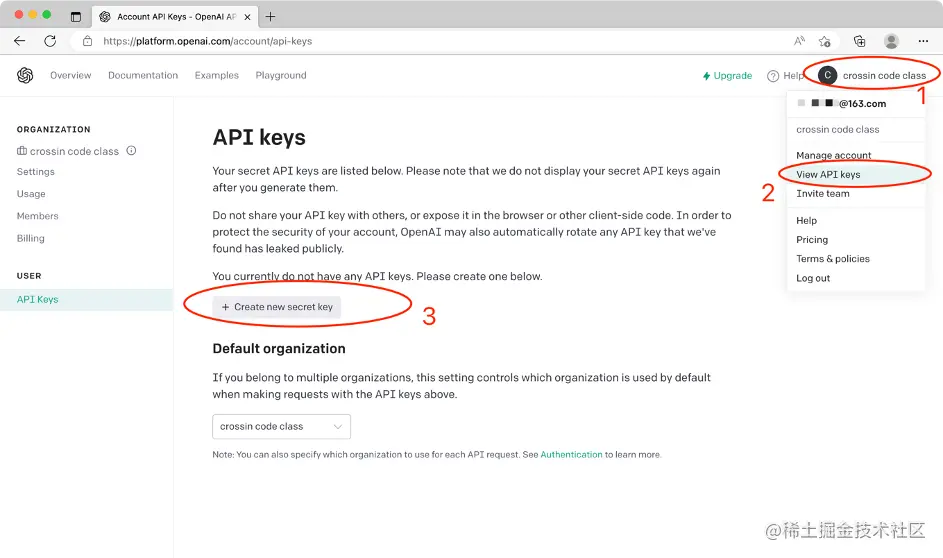Viewport: 943px width, 558px height.
Task: Open the crossin code class account menu
Action: coord(874,75)
